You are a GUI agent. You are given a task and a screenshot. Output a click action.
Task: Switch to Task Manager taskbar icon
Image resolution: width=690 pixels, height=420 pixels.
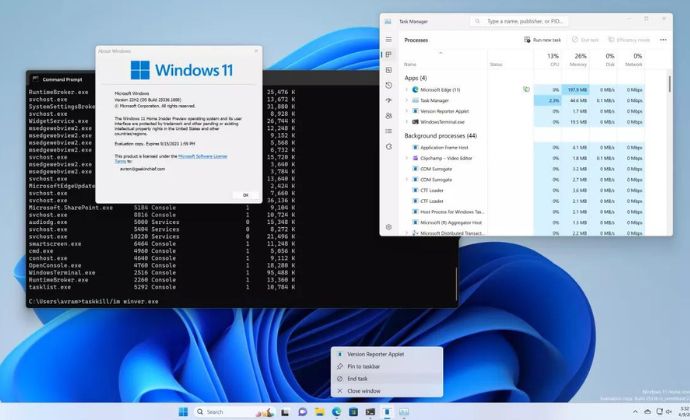[x=404, y=412]
